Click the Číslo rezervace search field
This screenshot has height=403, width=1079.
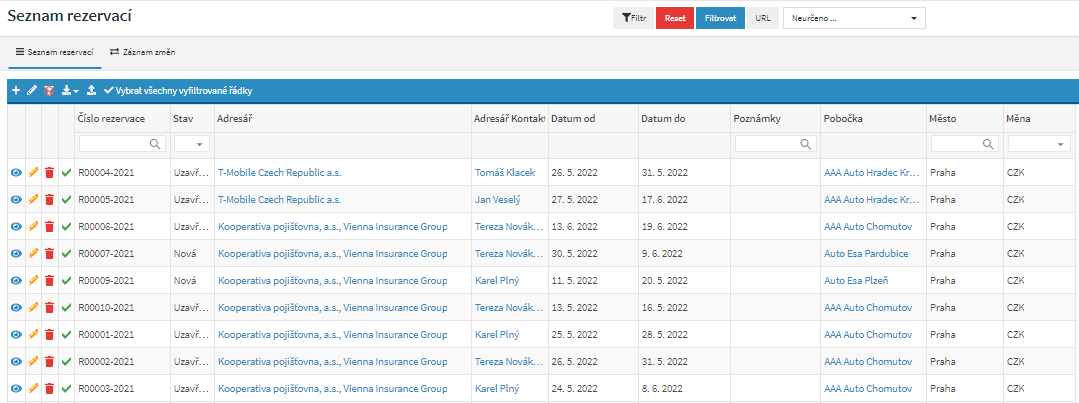coord(114,145)
